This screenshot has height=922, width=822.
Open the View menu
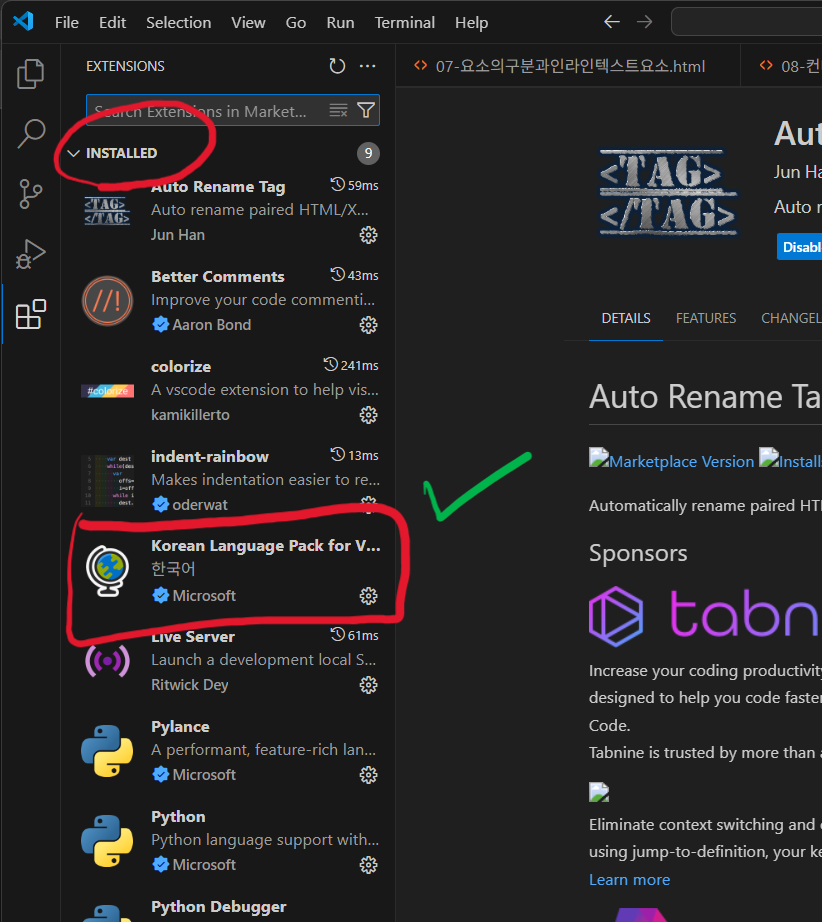(x=248, y=22)
